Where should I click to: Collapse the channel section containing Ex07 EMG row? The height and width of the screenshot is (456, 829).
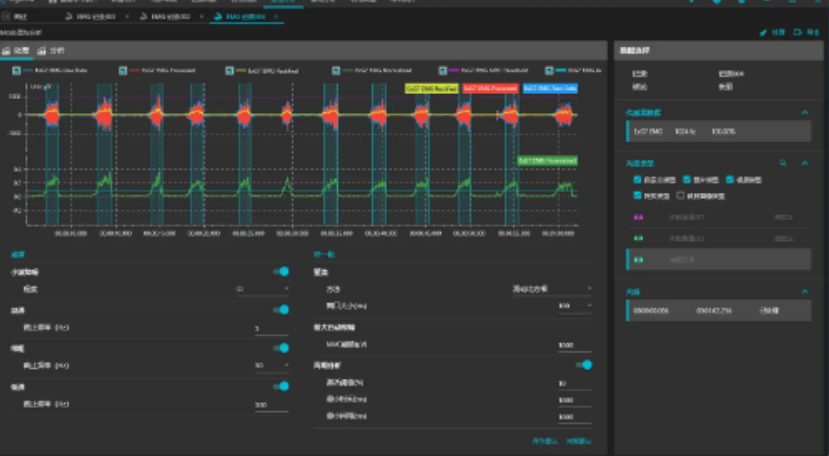[805, 113]
